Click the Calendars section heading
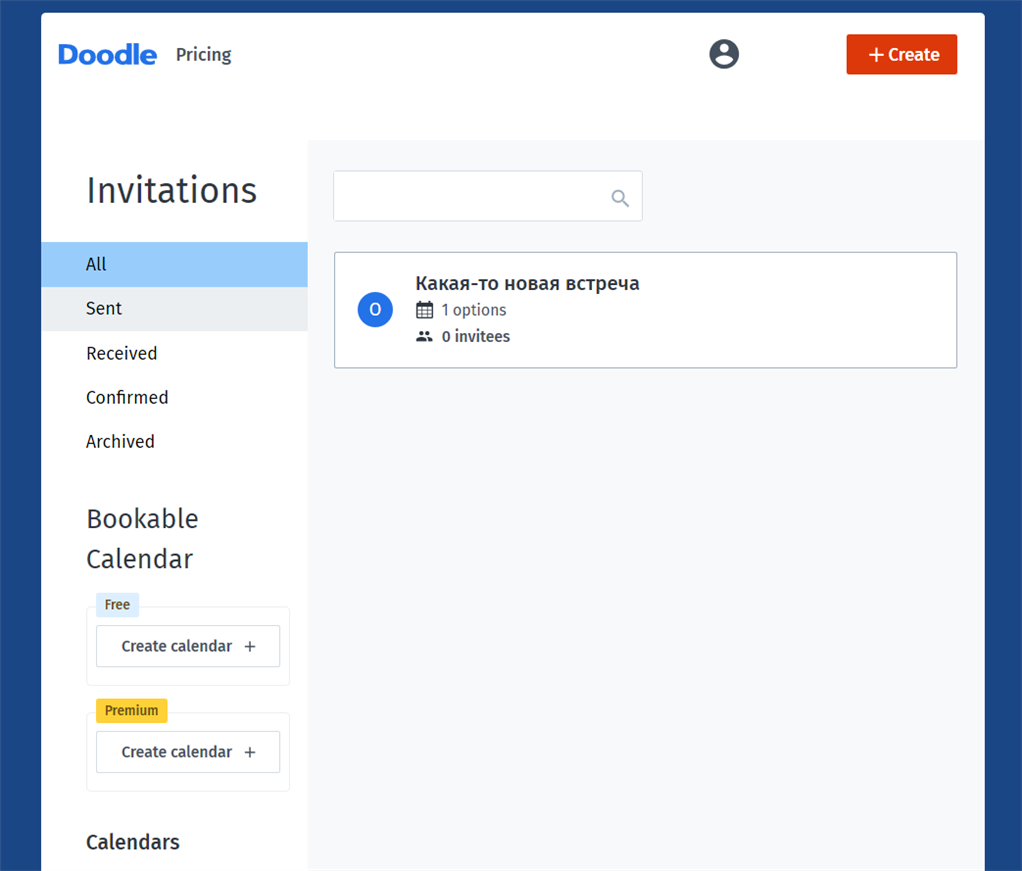 pyautogui.click(x=133, y=842)
